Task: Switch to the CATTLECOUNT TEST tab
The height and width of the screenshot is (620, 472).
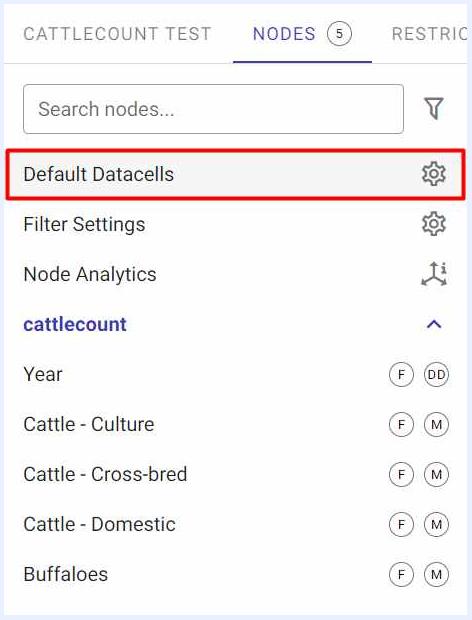Action: click(x=117, y=34)
